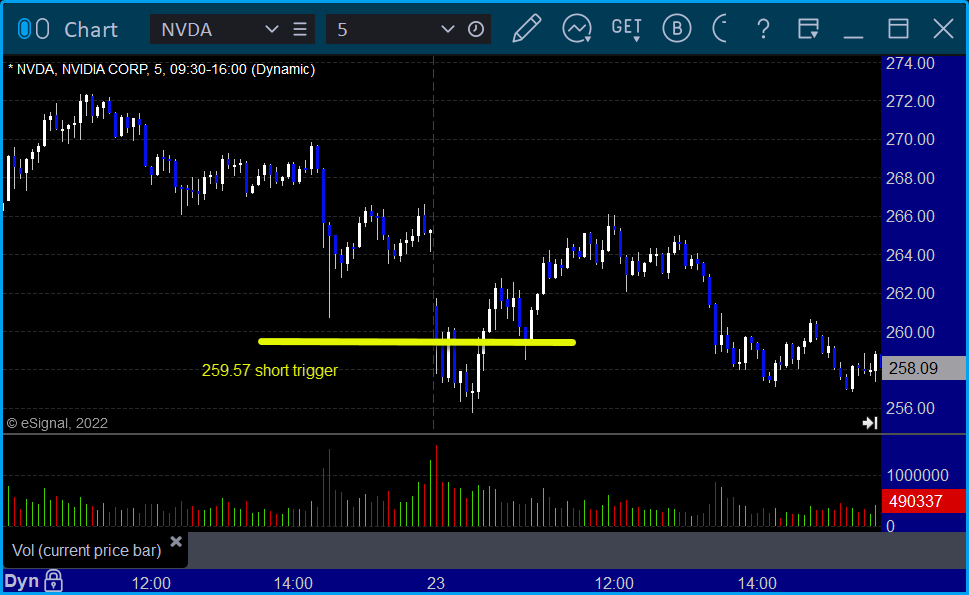Close the Chart window
969x595 pixels.
(x=943, y=29)
